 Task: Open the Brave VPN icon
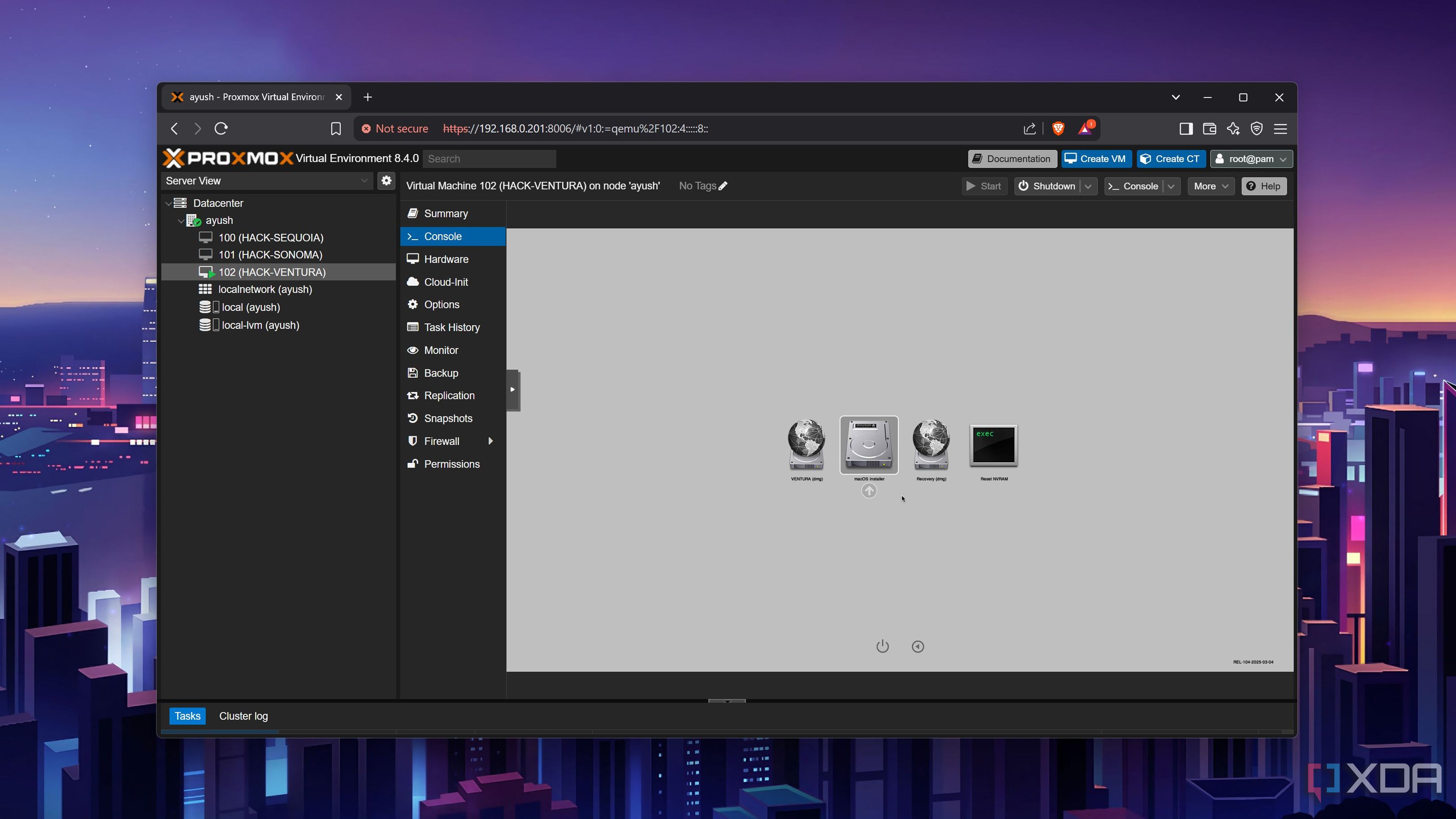pos(1257,129)
